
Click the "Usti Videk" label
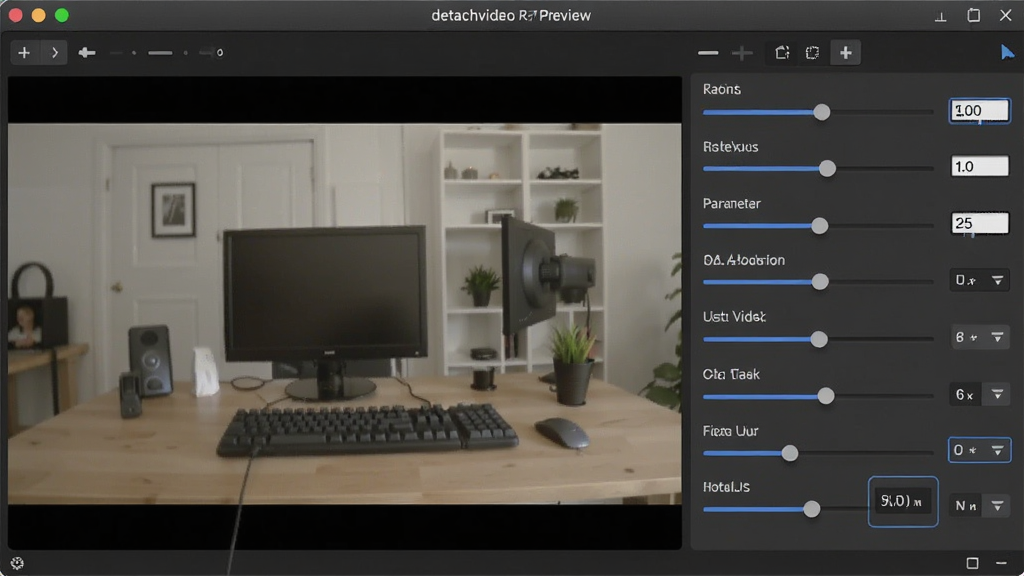(734, 317)
